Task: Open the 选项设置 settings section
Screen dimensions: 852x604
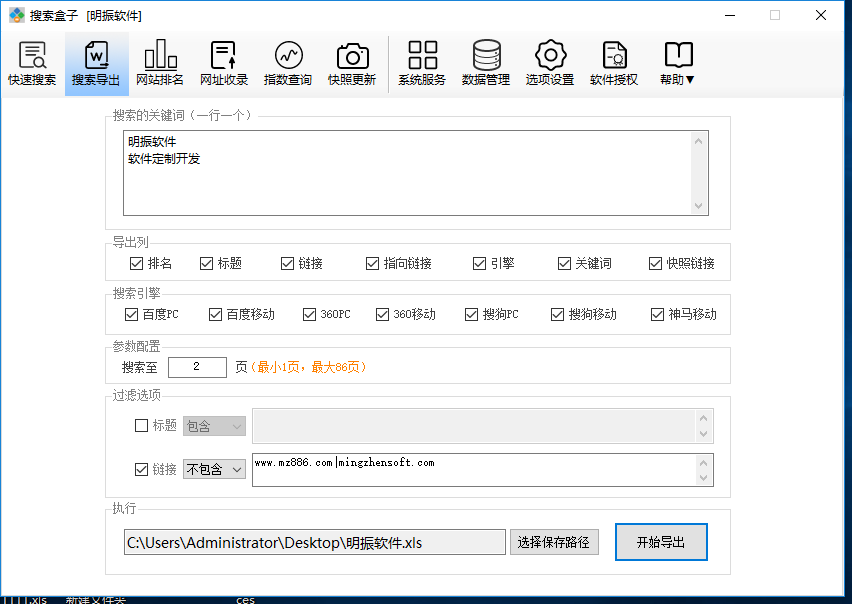Action: [549, 63]
